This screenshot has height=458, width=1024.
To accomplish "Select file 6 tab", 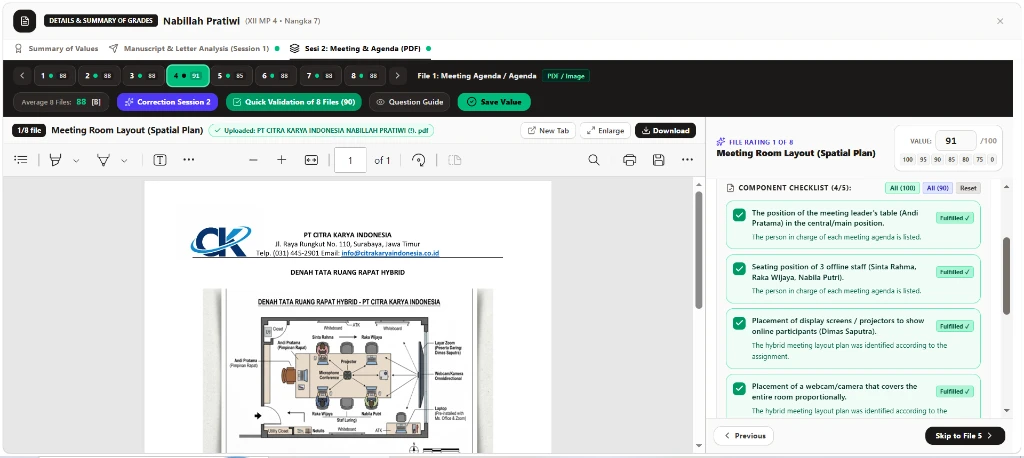I will pyautogui.click(x=276, y=76).
